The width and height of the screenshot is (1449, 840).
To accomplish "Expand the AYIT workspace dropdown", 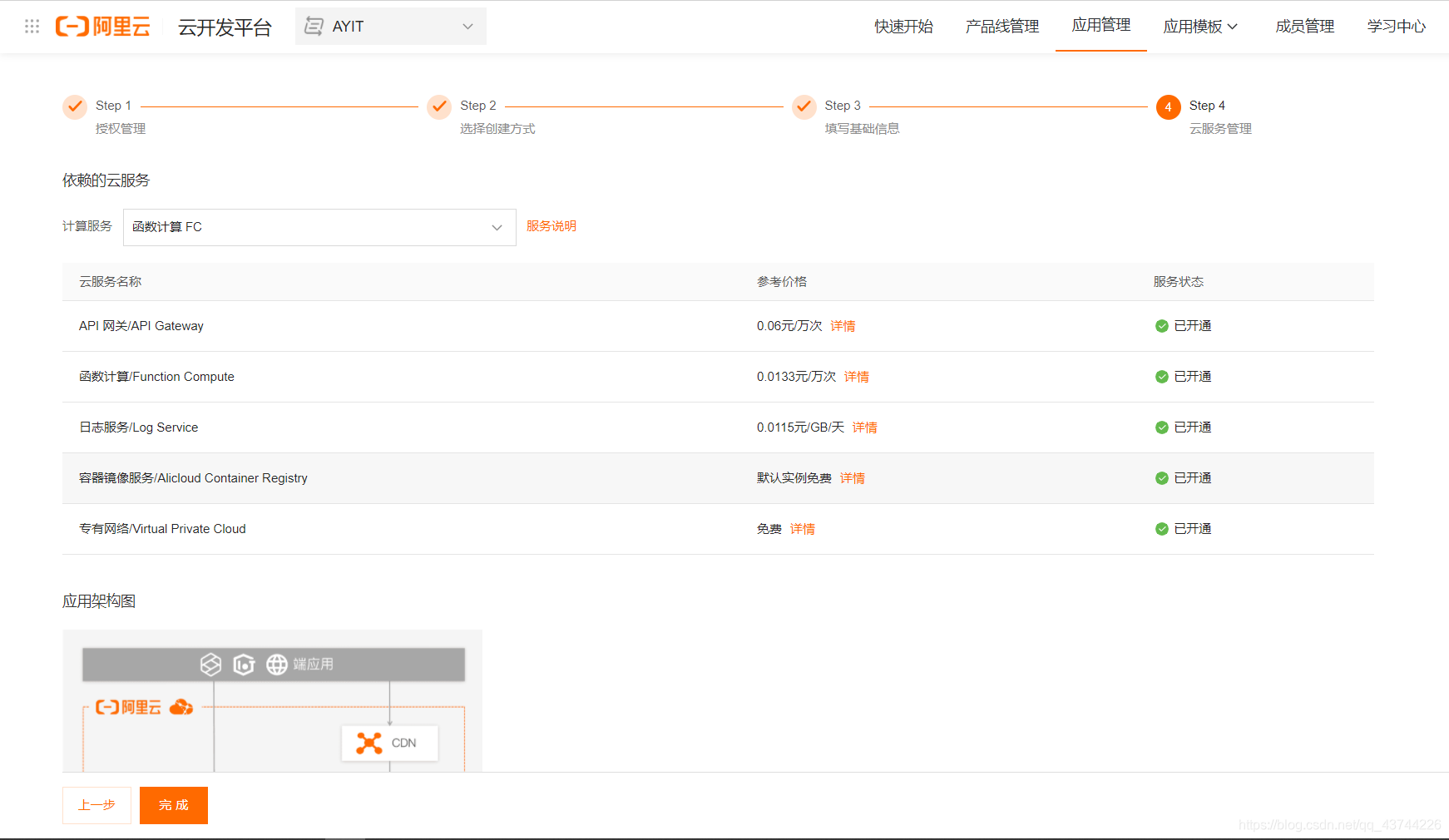I will 391,27.
